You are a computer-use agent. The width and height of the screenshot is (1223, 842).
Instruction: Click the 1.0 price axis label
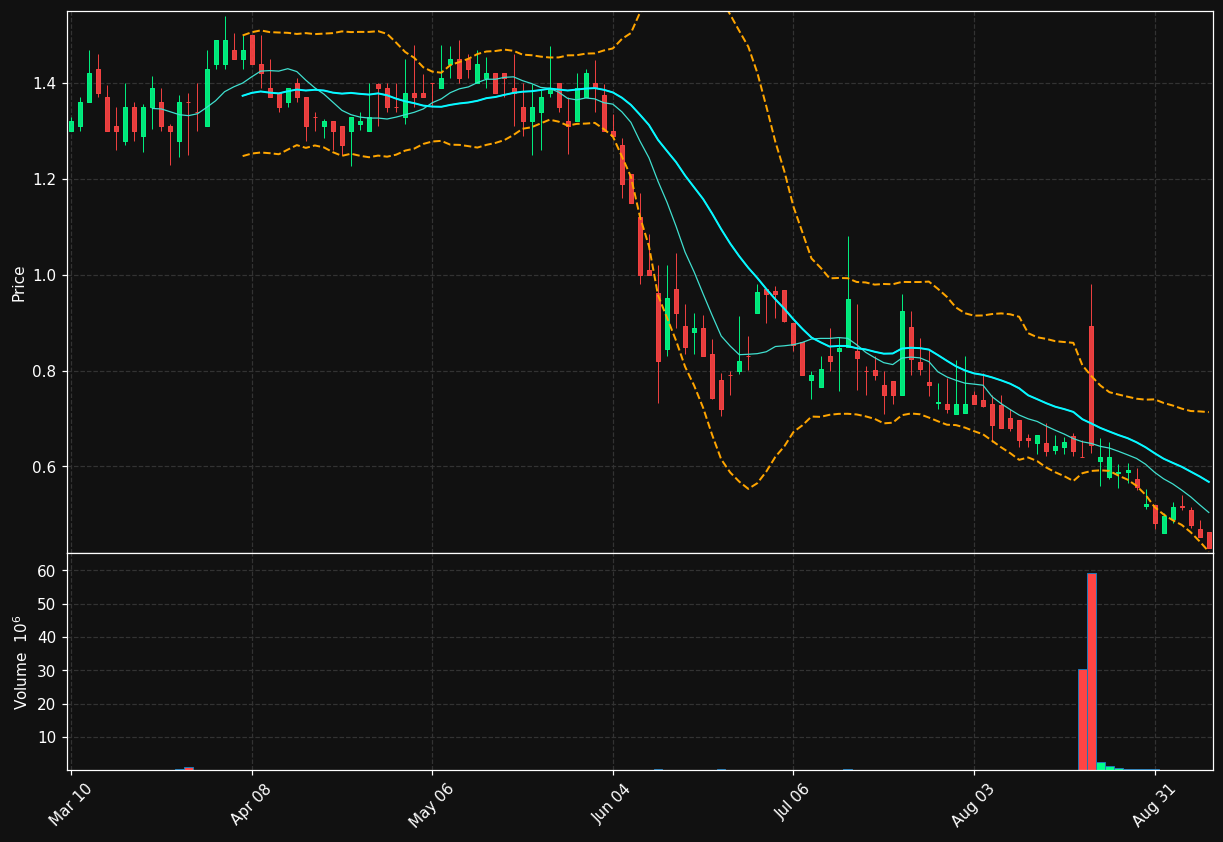[47, 275]
